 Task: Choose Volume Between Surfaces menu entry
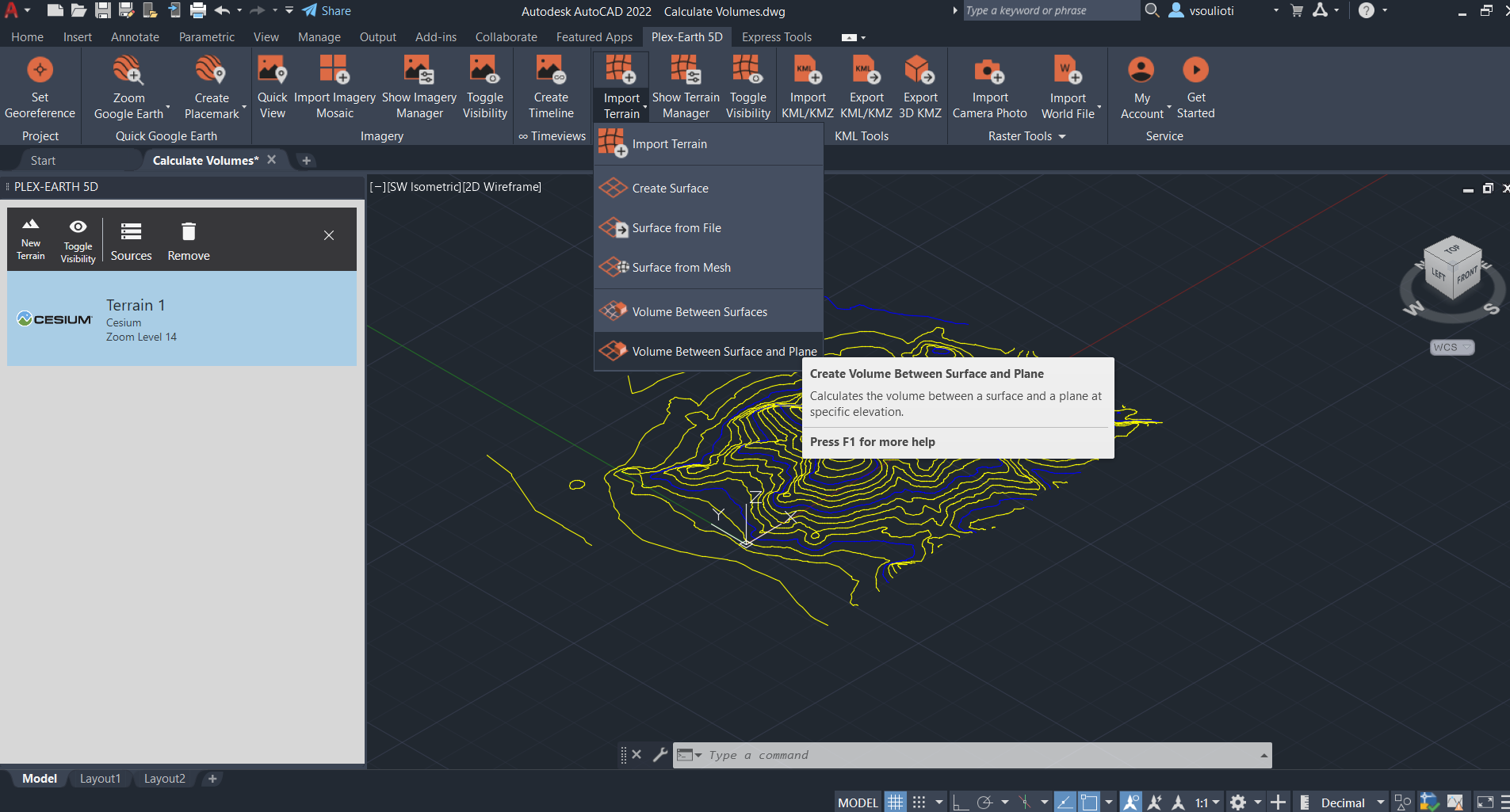click(709, 312)
